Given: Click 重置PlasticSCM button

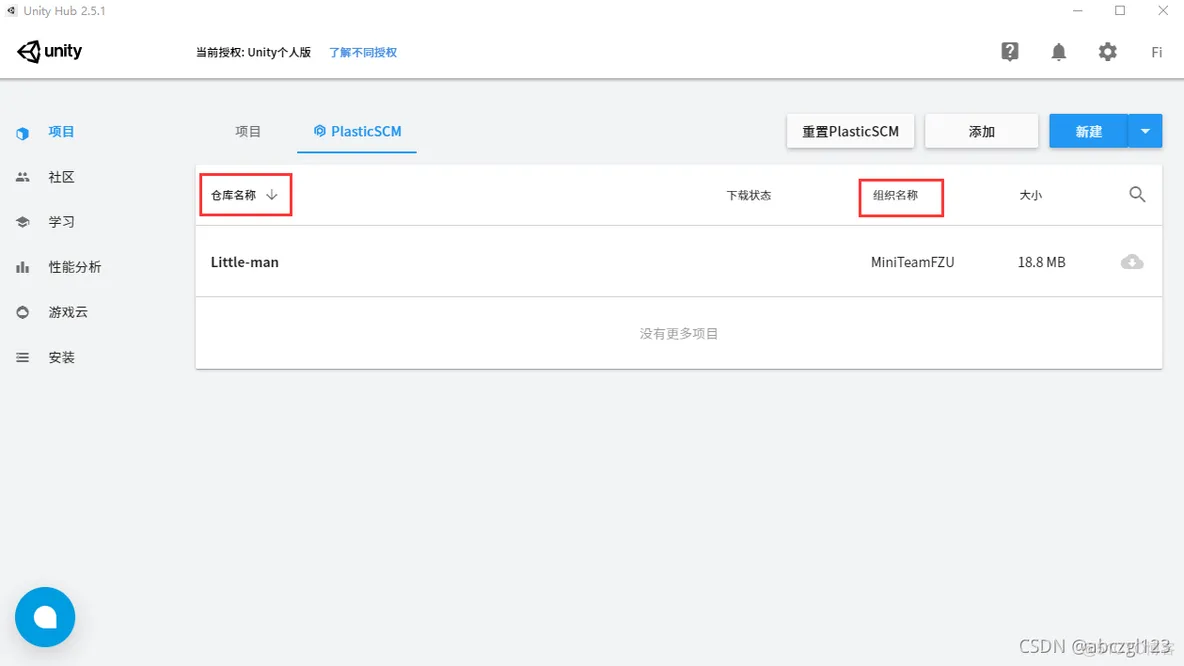Looking at the screenshot, I should 850,131.
